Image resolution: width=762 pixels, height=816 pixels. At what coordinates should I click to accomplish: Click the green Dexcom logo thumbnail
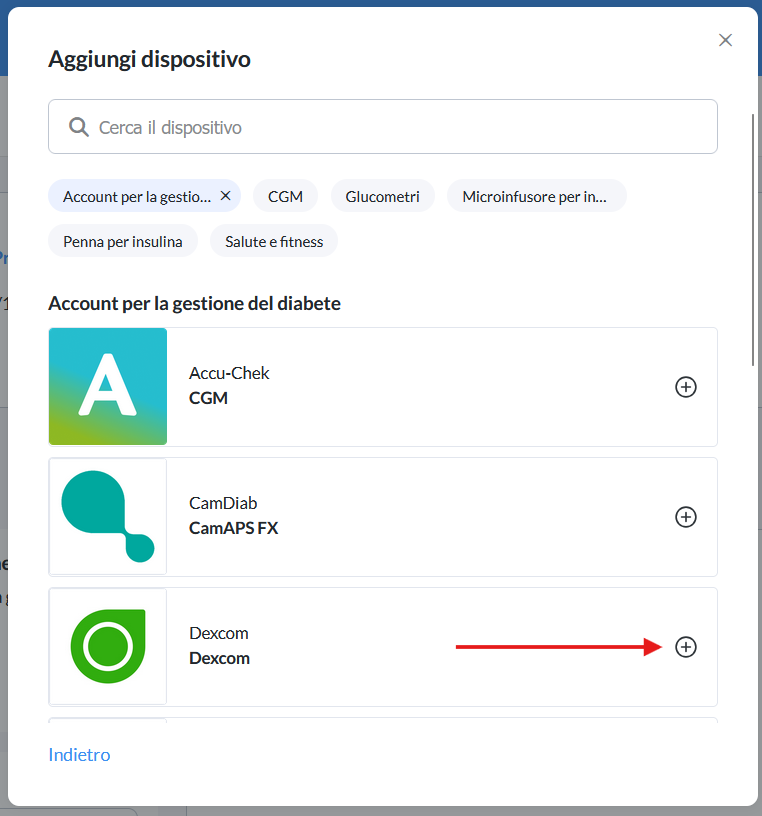[x=108, y=647]
